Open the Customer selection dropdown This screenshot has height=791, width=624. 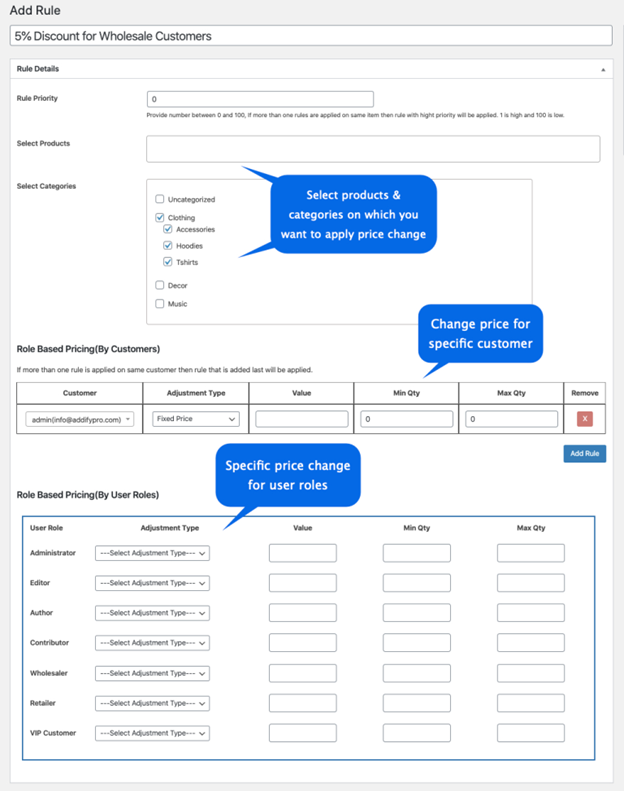[x=80, y=419]
